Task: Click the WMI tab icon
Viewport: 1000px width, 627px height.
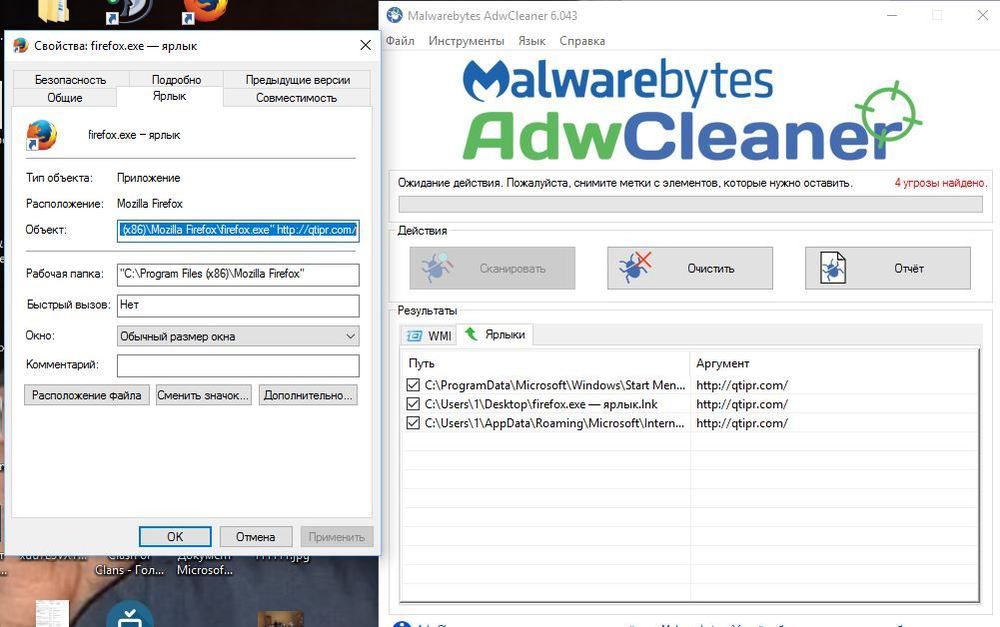Action: 415,336
